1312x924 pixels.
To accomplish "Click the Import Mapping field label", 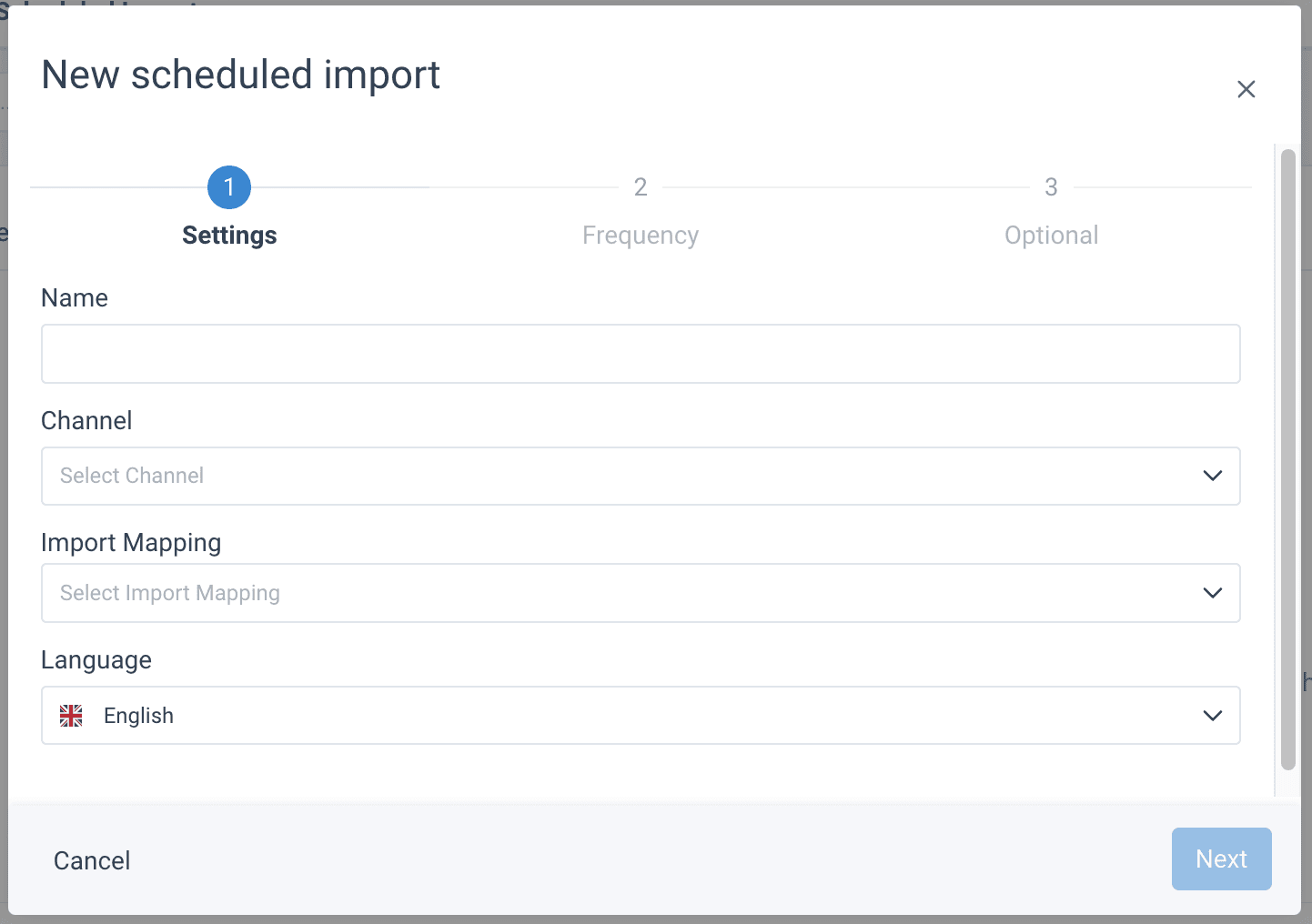I will pyautogui.click(x=131, y=543).
